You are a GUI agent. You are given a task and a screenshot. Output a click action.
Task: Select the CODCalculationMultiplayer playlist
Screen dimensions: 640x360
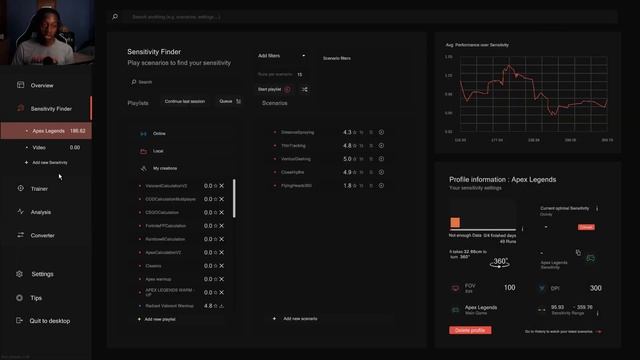click(170, 199)
